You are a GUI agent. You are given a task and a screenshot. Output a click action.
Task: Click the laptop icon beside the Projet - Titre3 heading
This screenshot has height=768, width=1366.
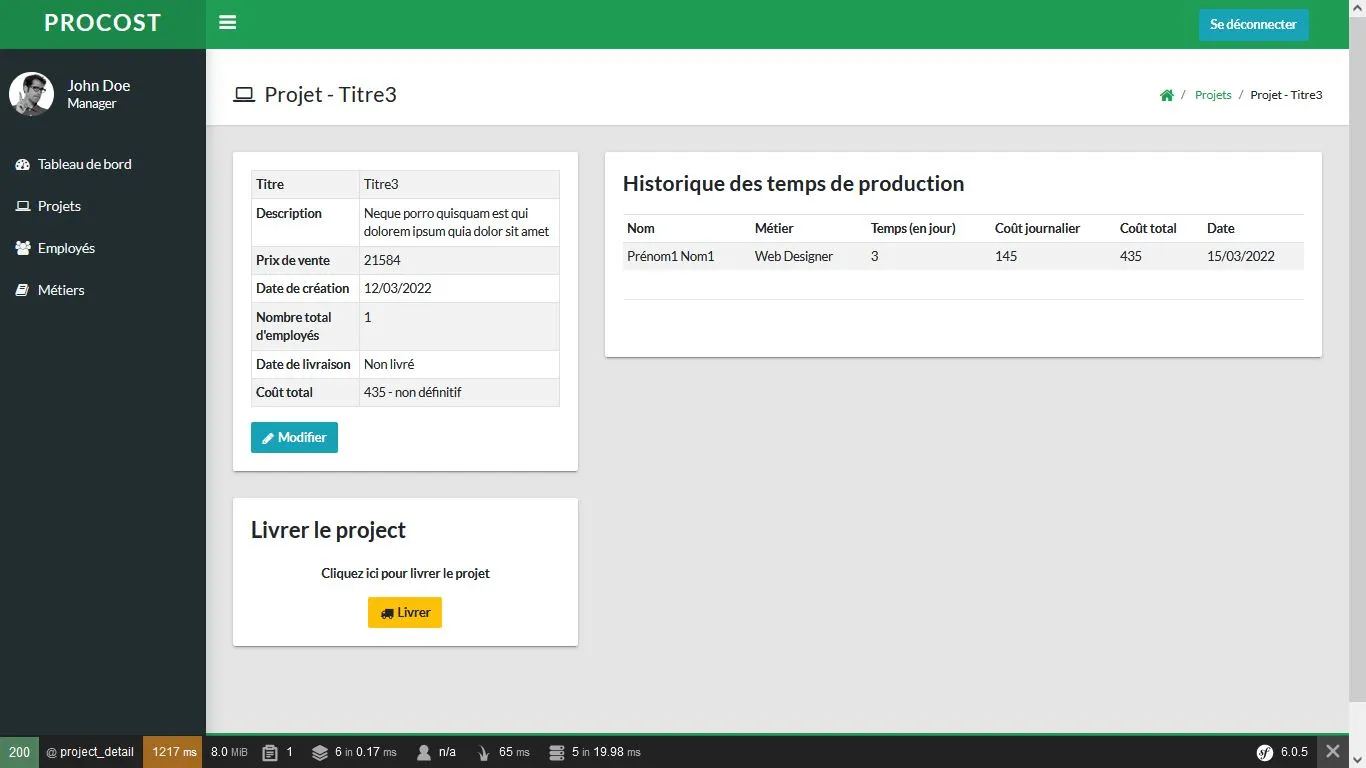[244, 95]
